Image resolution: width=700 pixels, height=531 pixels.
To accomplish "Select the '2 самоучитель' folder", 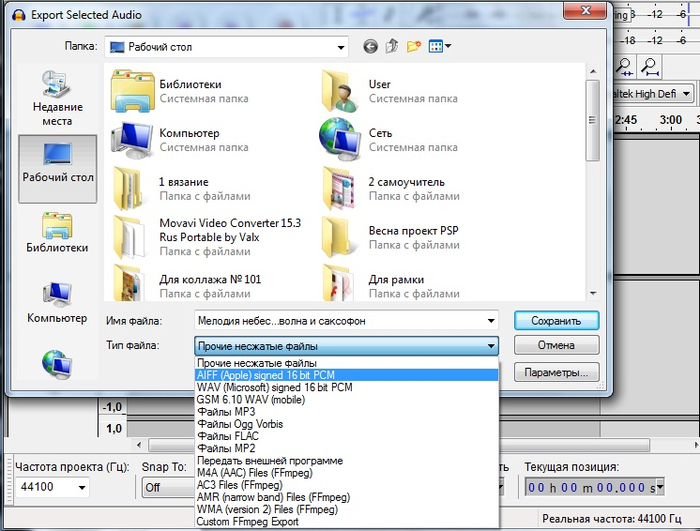I will click(x=391, y=188).
